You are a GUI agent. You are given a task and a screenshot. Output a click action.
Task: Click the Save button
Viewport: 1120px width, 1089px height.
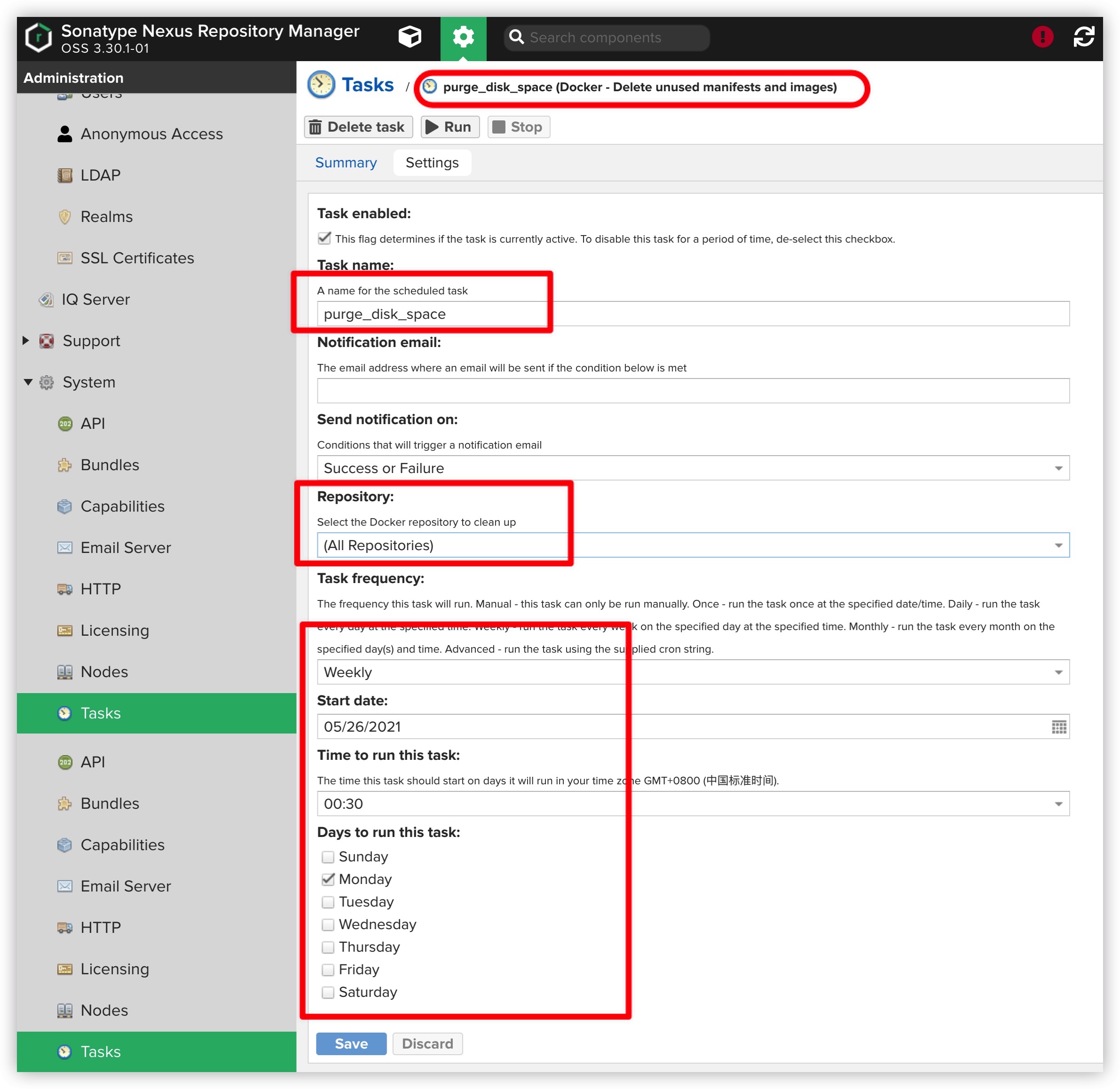click(351, 1044)
